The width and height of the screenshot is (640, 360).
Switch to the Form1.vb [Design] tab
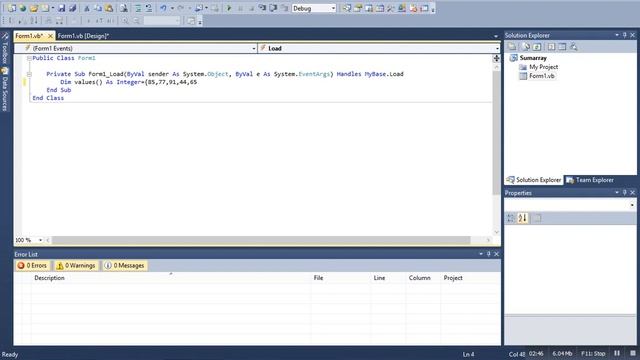click(83, 36)
